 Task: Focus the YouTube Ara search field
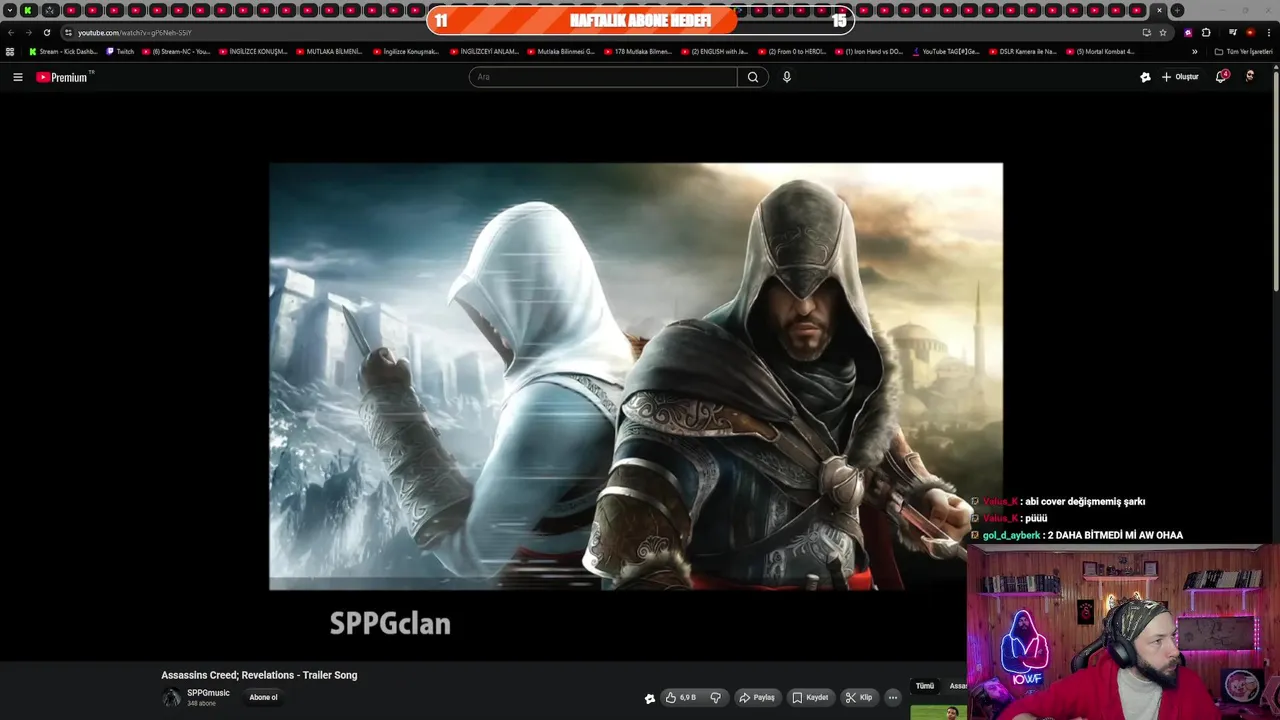click(603, 77)
